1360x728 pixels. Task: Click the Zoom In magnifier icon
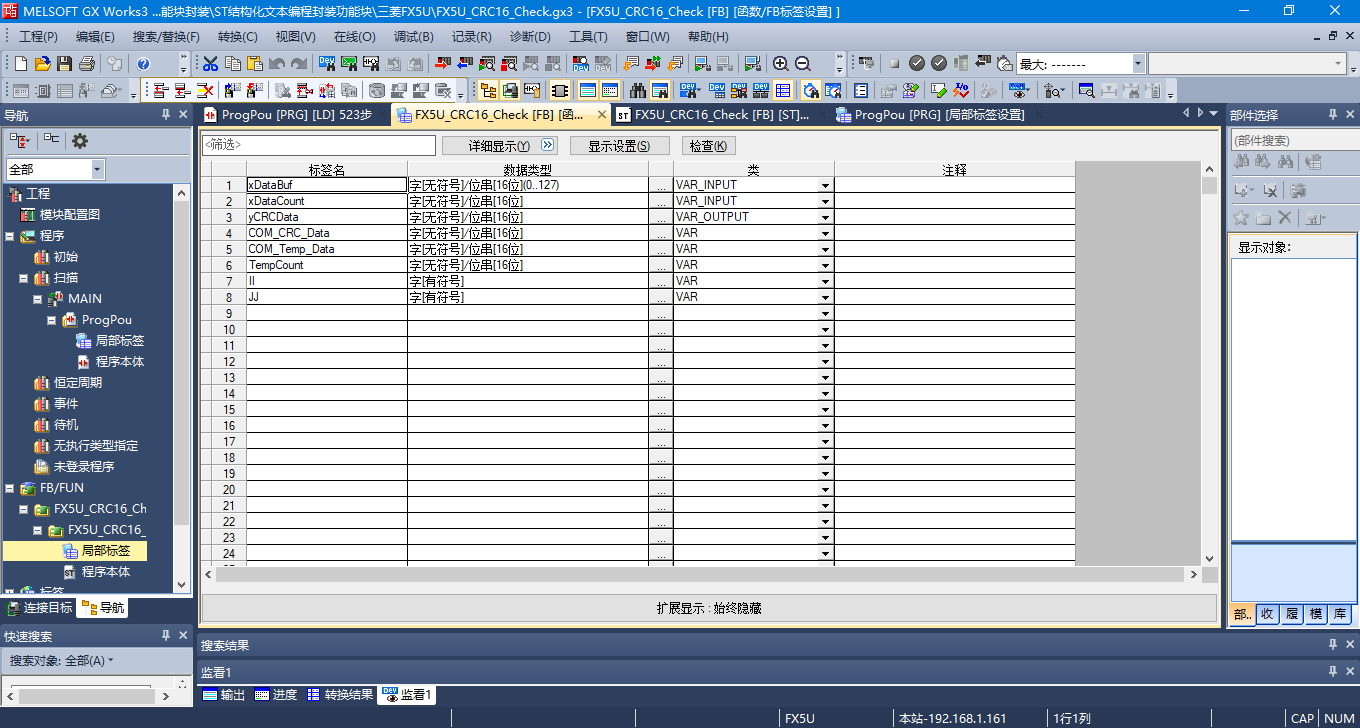(781, 63)
